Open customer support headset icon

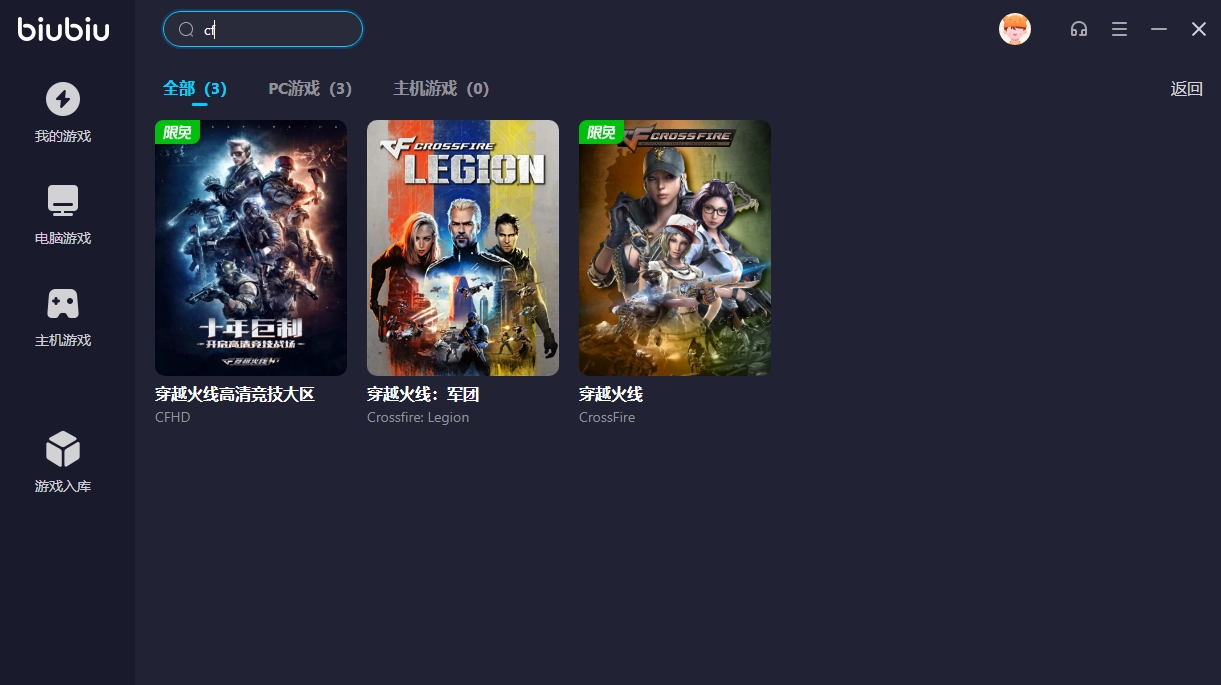[x=1079, y=30]
